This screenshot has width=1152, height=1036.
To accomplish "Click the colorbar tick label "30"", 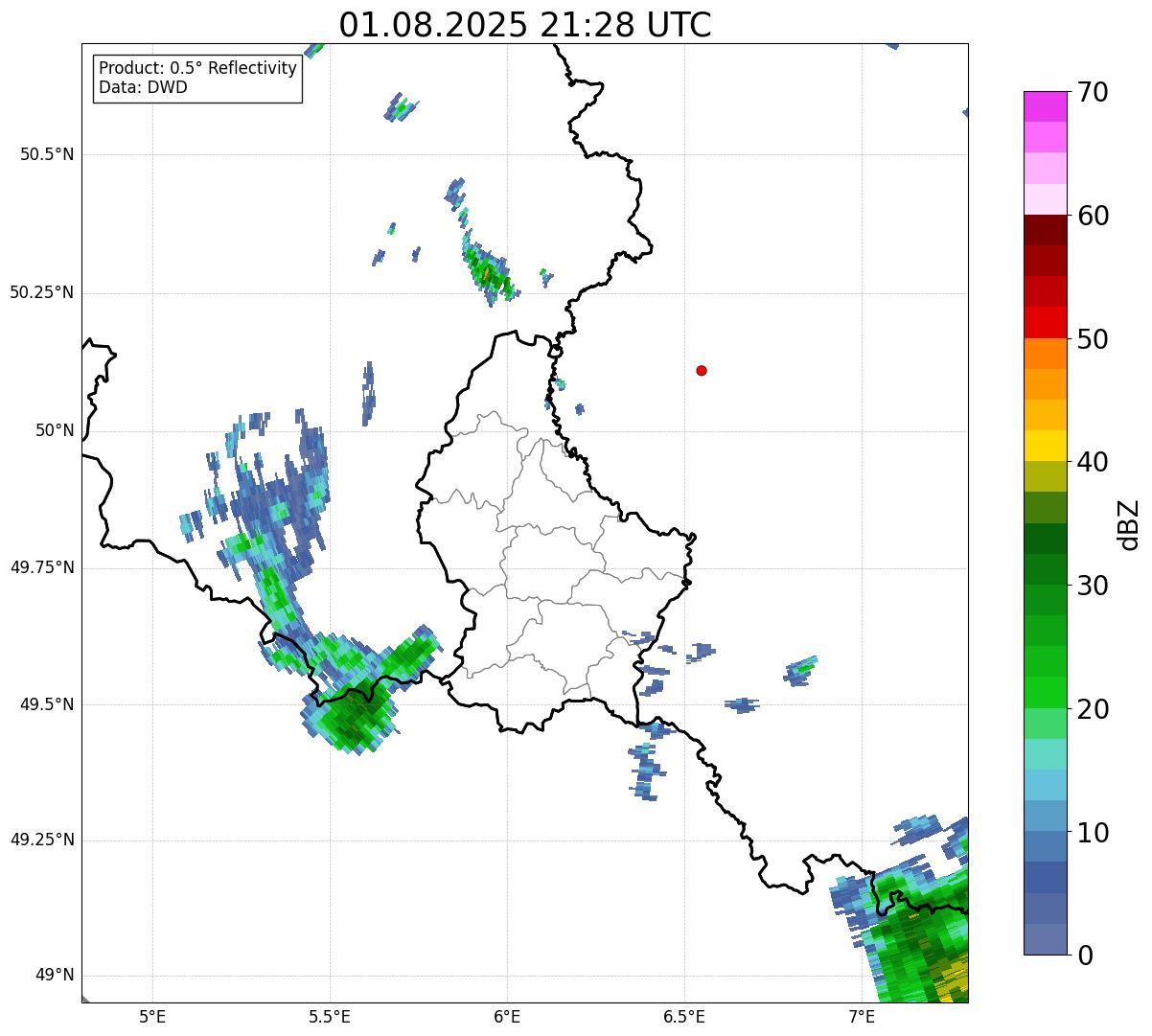I will 1092,586.
